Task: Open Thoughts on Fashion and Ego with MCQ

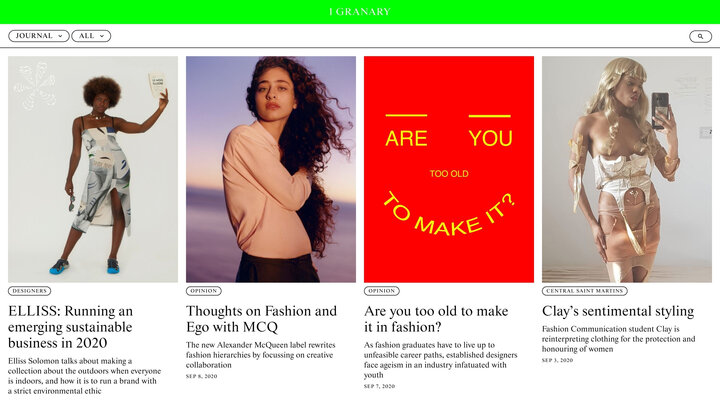Action: pyautogui.click(x=261, y=319)
